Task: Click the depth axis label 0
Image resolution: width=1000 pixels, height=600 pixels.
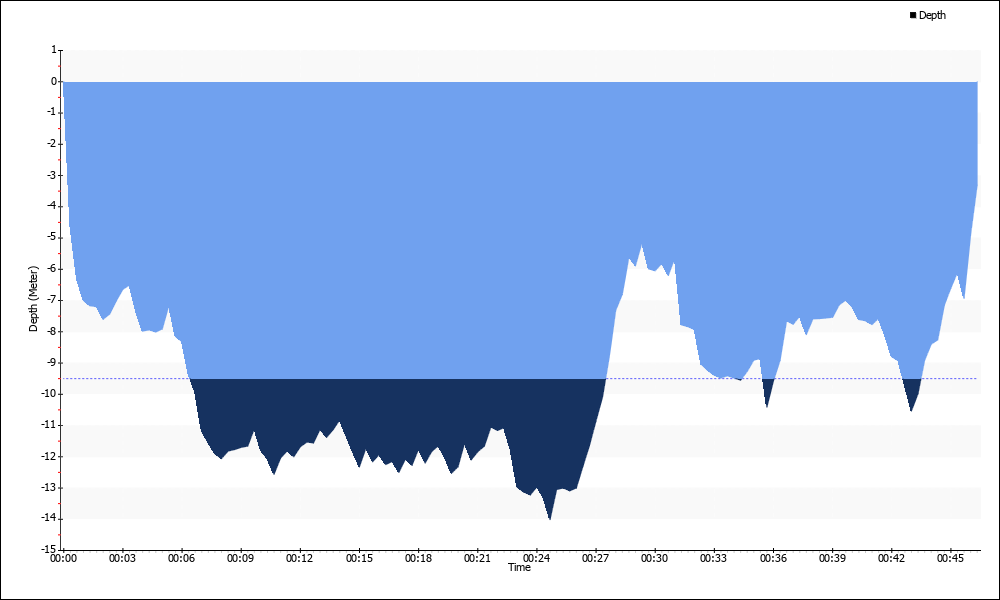Action: (x=54, y=81)
